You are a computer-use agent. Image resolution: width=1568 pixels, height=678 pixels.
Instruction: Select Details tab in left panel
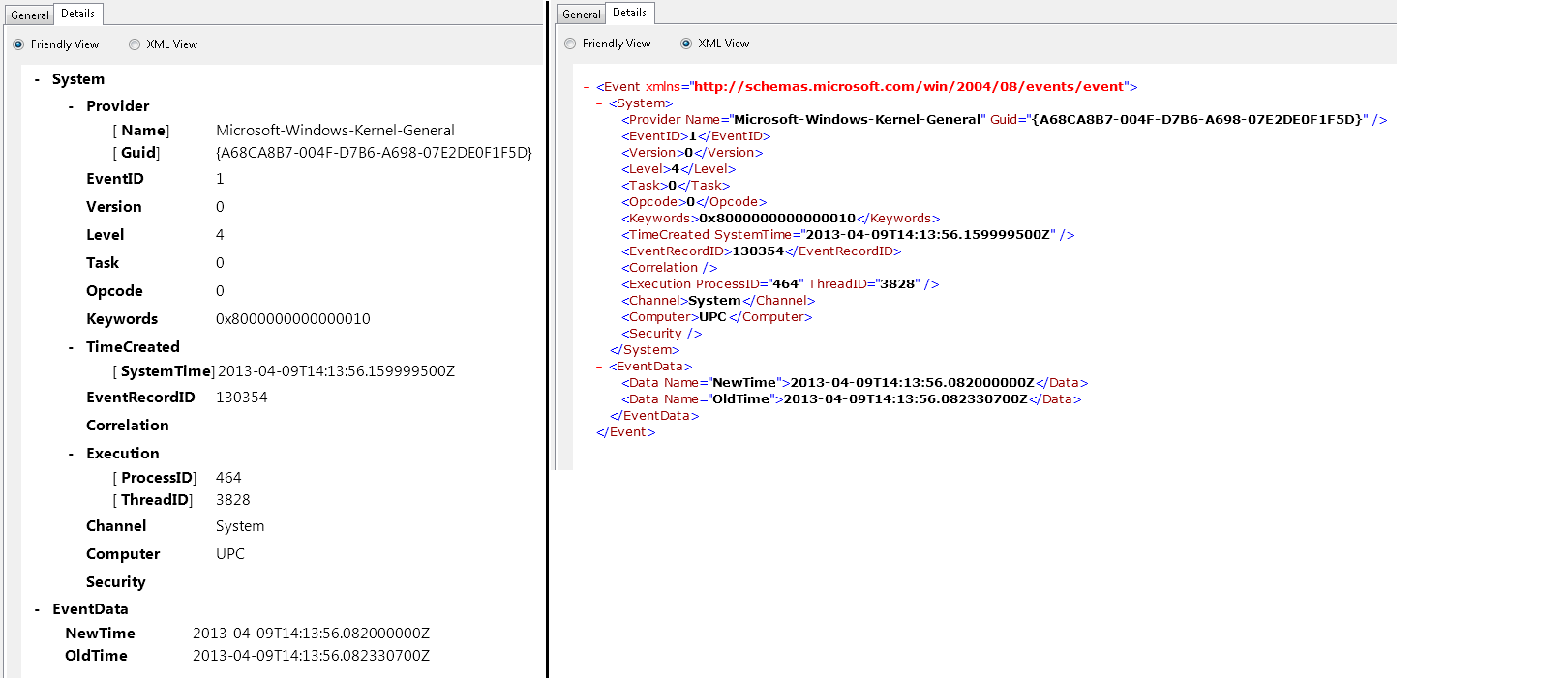[77, 14]
